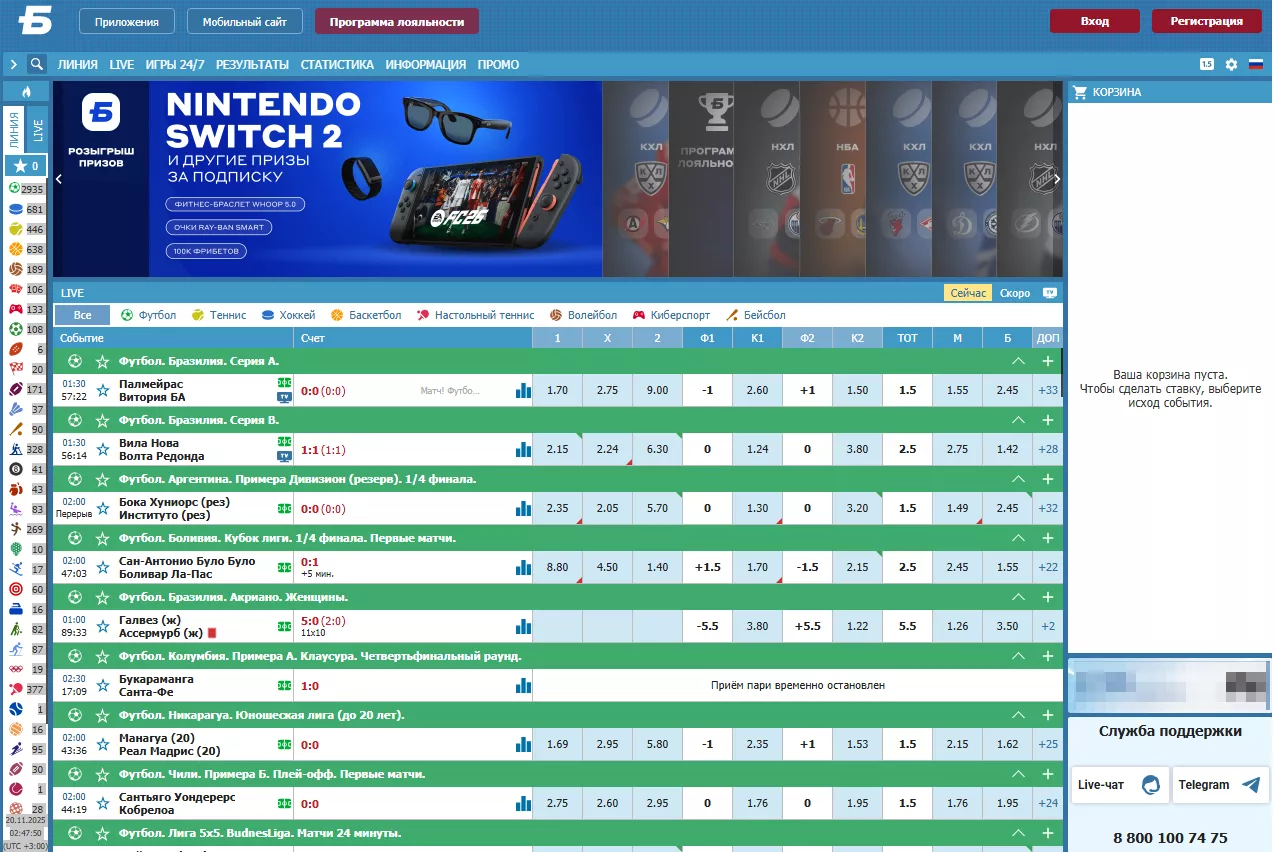Viewport: 1274px width, 852px height.
Task: Expand more bets +33 for Палмейрас match
Action: point(1047,391)
